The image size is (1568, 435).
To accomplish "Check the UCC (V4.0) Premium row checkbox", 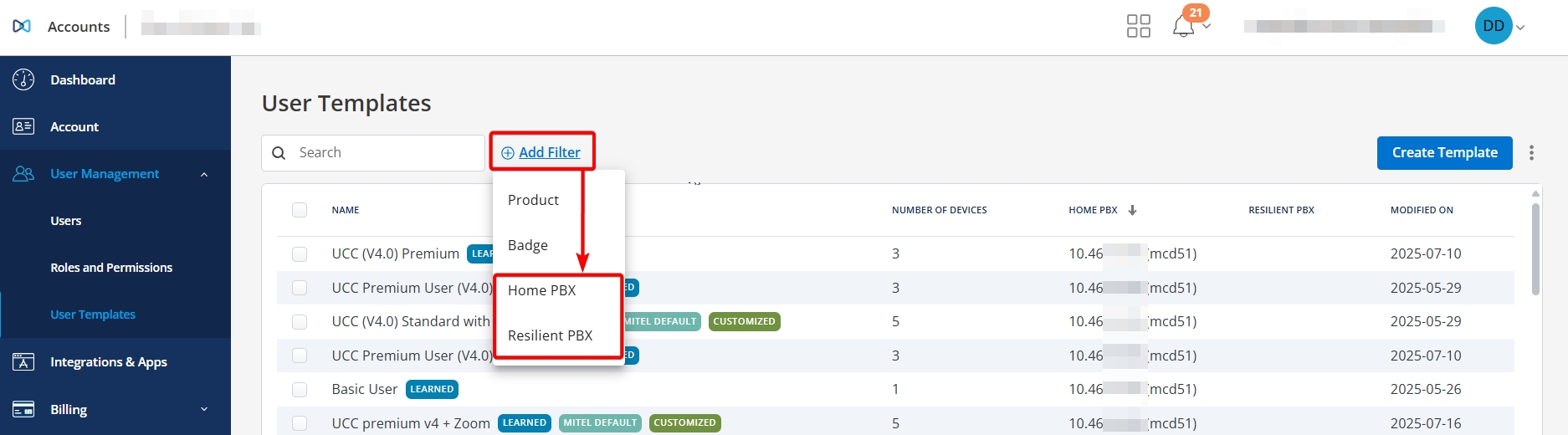I will pyautogui.click(x=300, y=253).
